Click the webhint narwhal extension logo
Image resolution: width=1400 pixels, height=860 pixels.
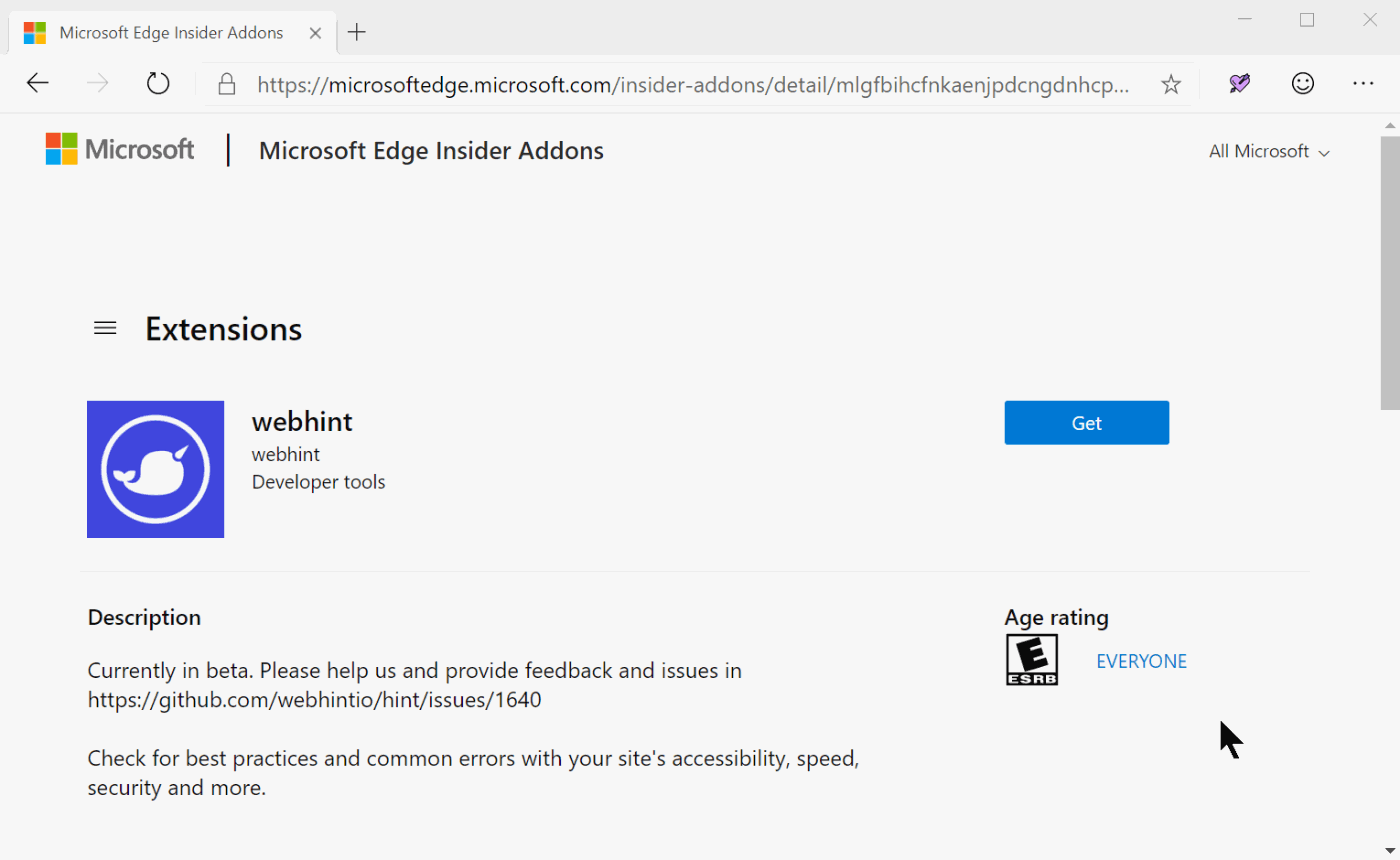pyautogui.click(x=155, y=469)
